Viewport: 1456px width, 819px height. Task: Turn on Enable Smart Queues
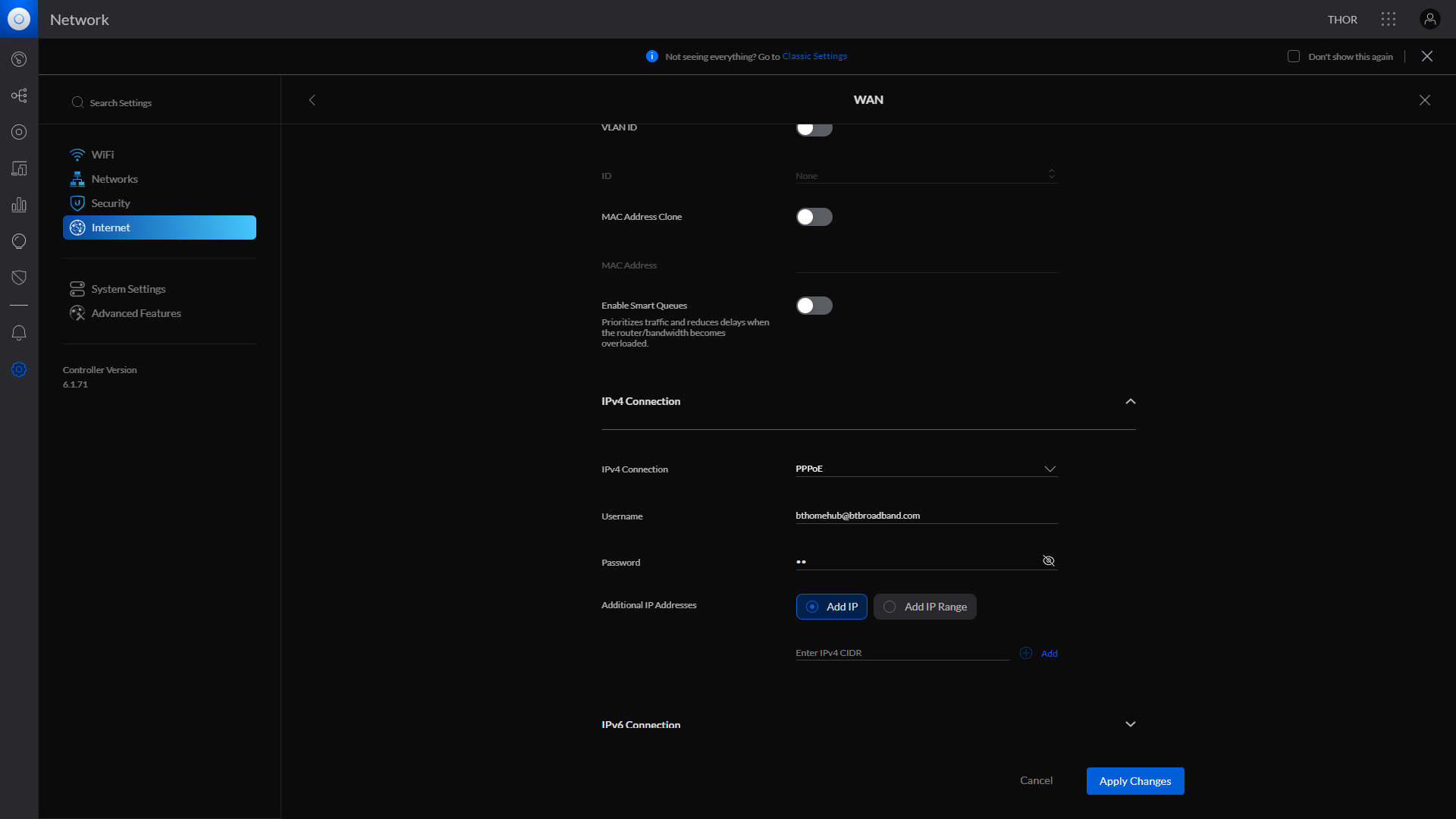[x=814, y=306]
